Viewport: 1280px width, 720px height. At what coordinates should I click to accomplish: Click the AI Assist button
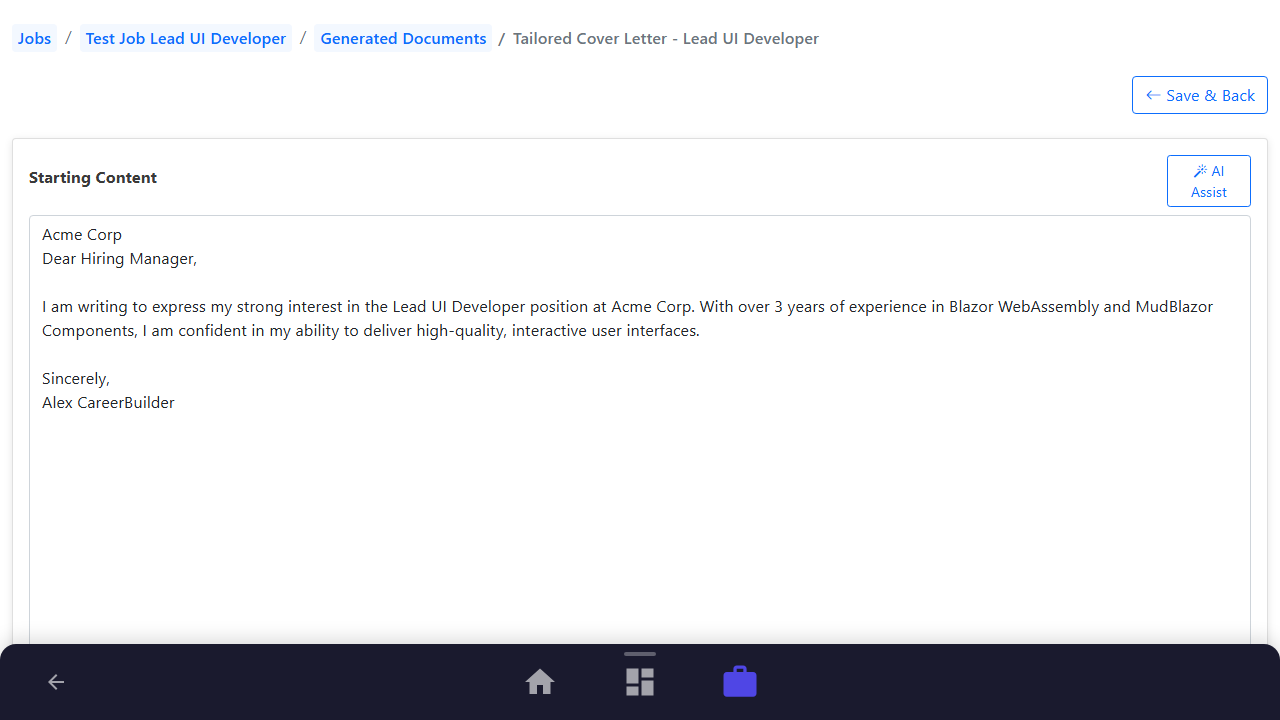click(x=1208, y=181)
